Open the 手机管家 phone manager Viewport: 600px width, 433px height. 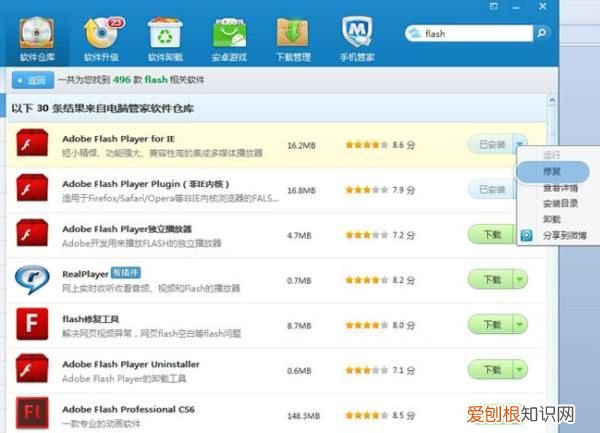pyautogui.click(x=357, y=39)
